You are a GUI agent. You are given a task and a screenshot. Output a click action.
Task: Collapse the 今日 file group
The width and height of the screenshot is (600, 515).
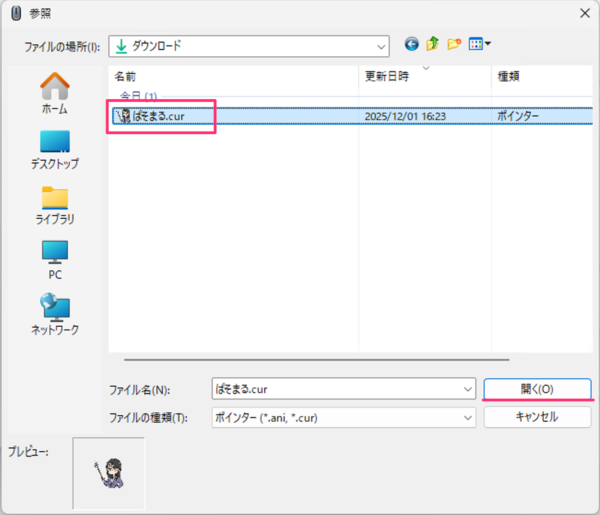139,96
